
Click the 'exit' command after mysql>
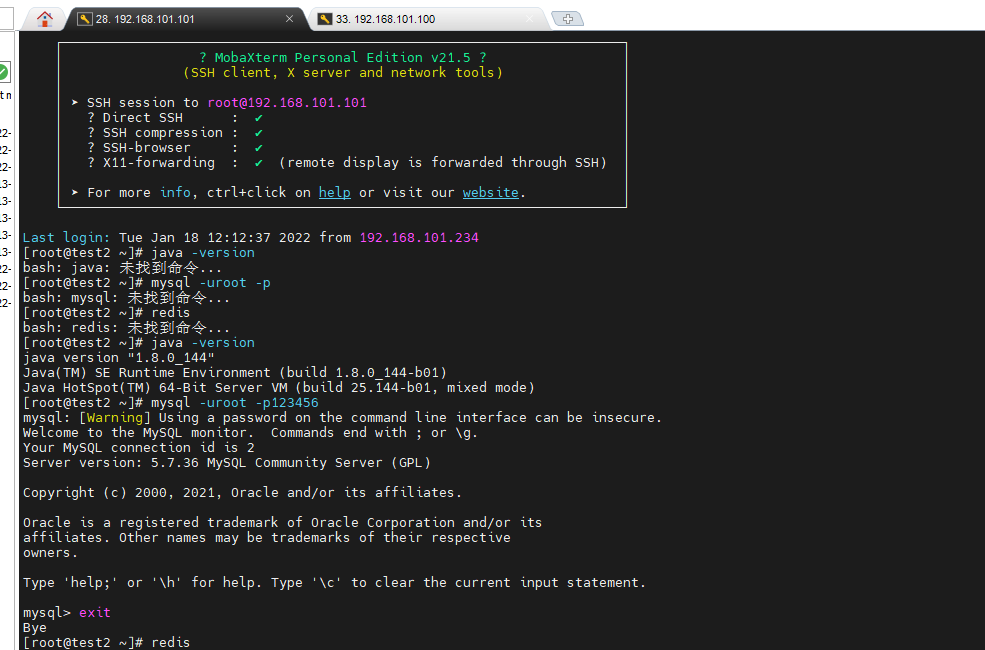tap(95, 613)
